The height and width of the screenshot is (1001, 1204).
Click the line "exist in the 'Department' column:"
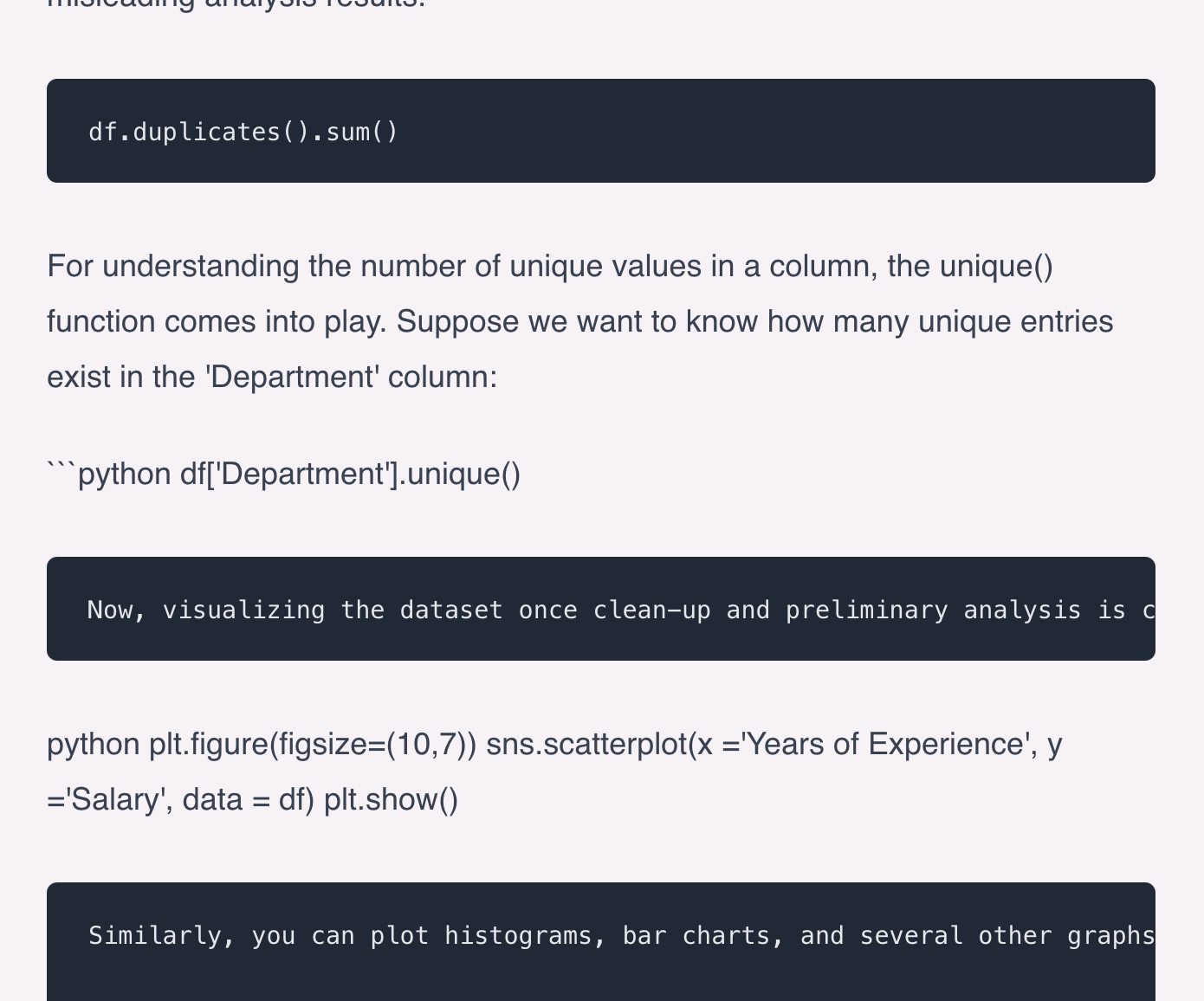(x=272, y=377)
